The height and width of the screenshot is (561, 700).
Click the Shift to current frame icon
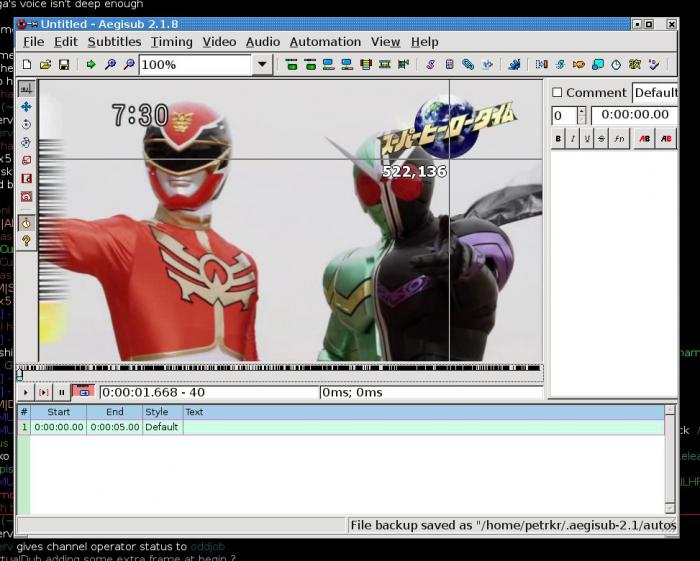[x=404, y=65]
